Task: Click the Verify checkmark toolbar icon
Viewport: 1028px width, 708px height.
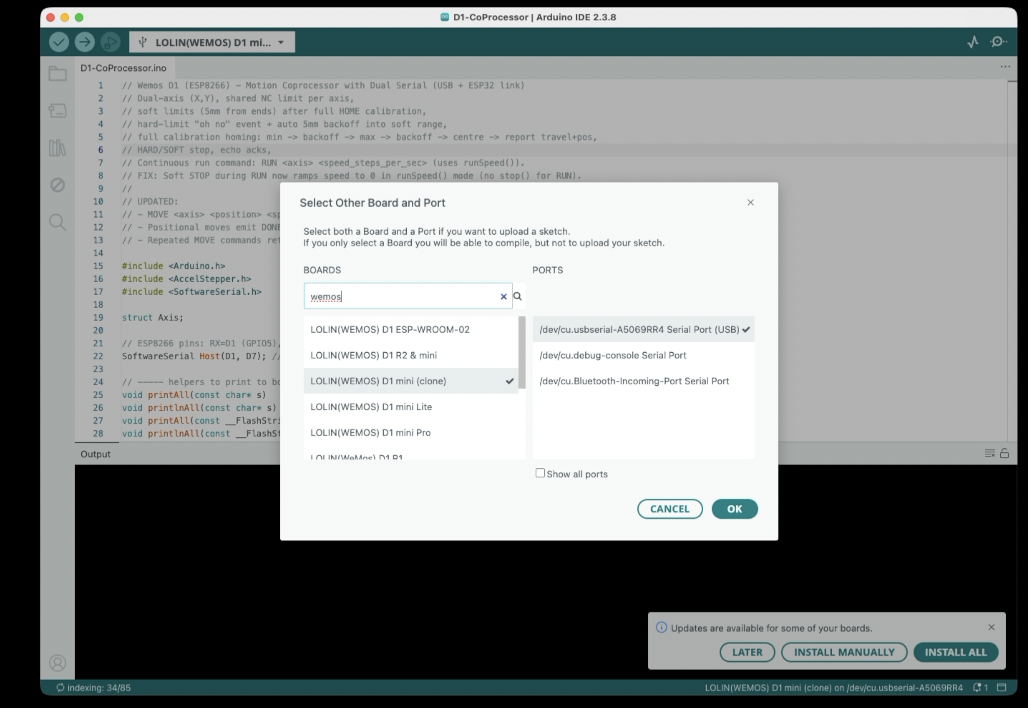Action: coord(58,42)
